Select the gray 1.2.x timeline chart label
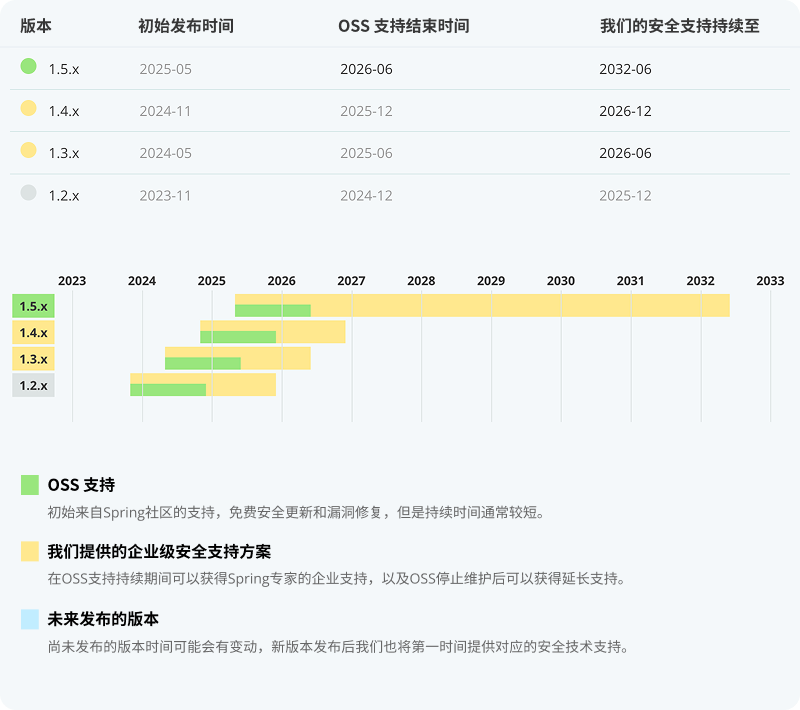 (33, 385)
